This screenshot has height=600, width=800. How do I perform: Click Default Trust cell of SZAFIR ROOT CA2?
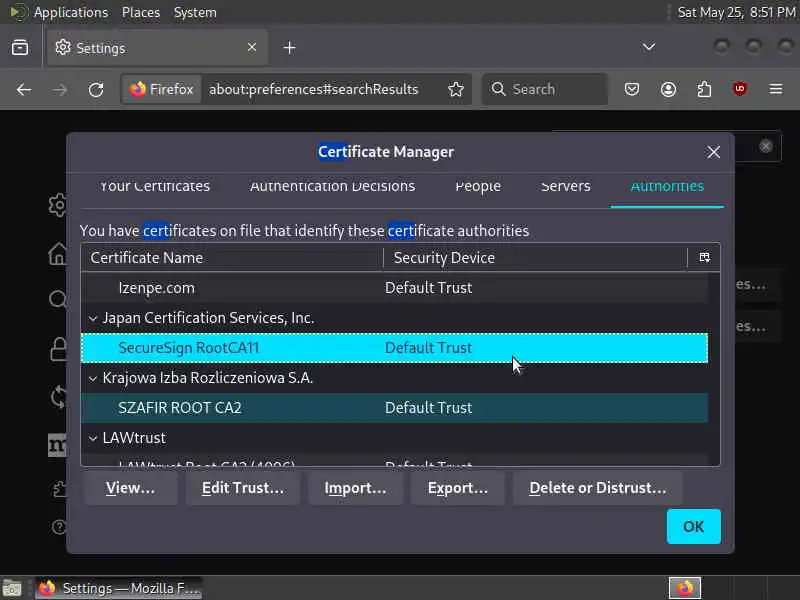click(x=429, y=408)
